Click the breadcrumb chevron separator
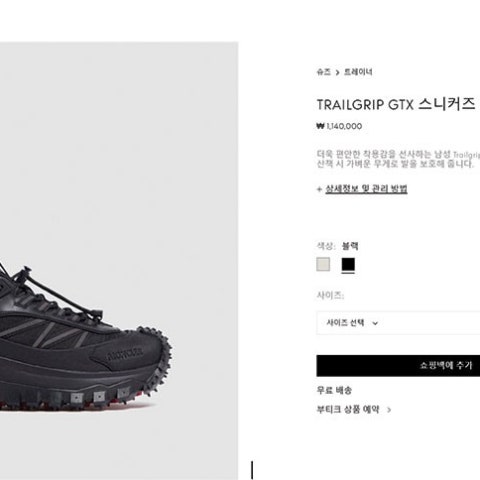This screenshot has height=480, width=480. coord(337,73)
